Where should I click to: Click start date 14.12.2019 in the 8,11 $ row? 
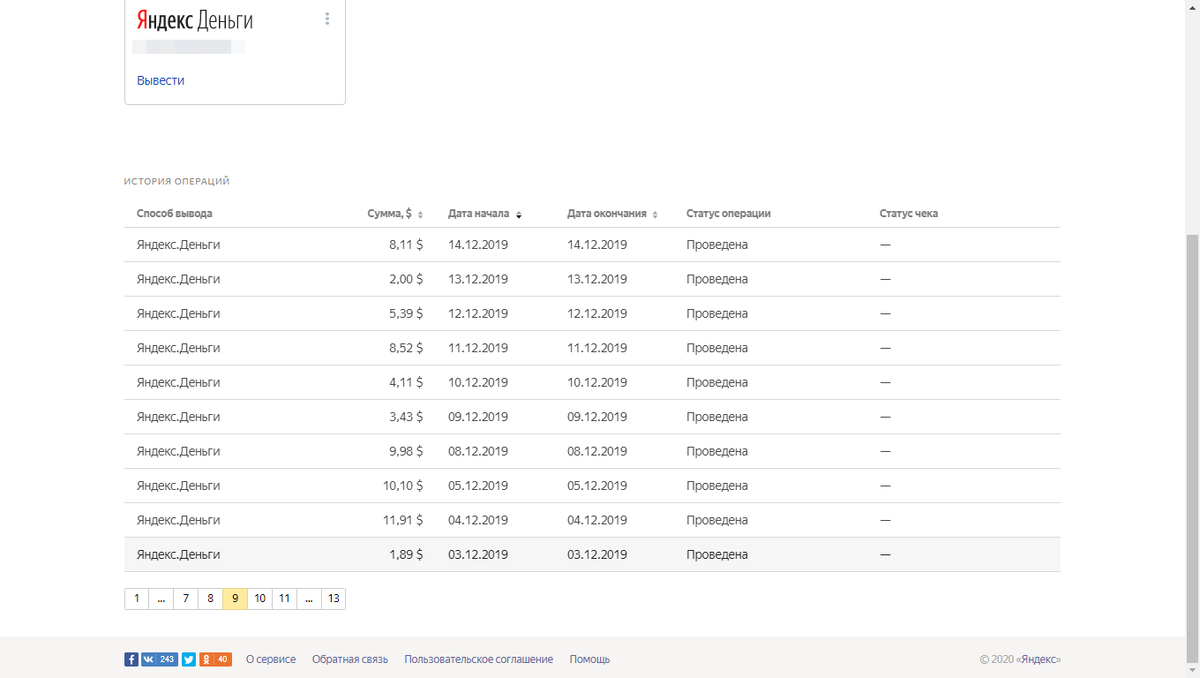(x=478, y=245)
